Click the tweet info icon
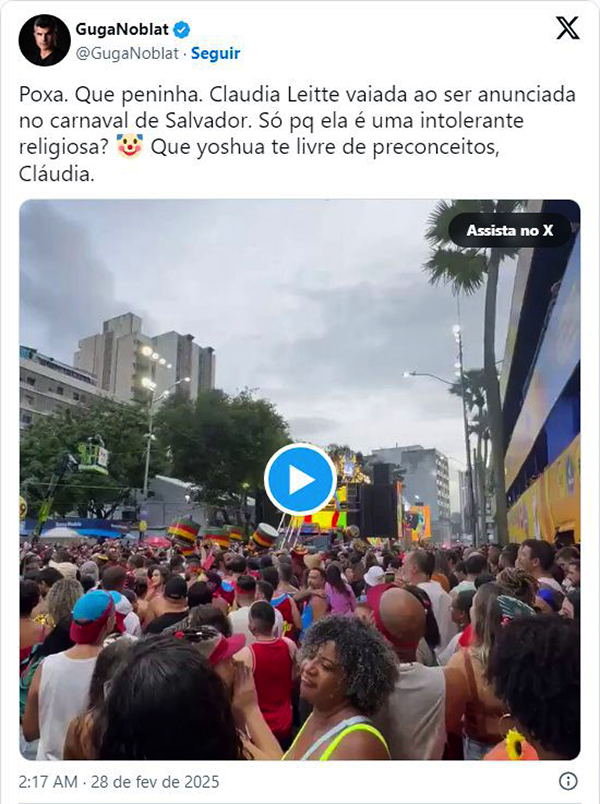The width and height of the screenshot is (600, 804). point(568,781)
